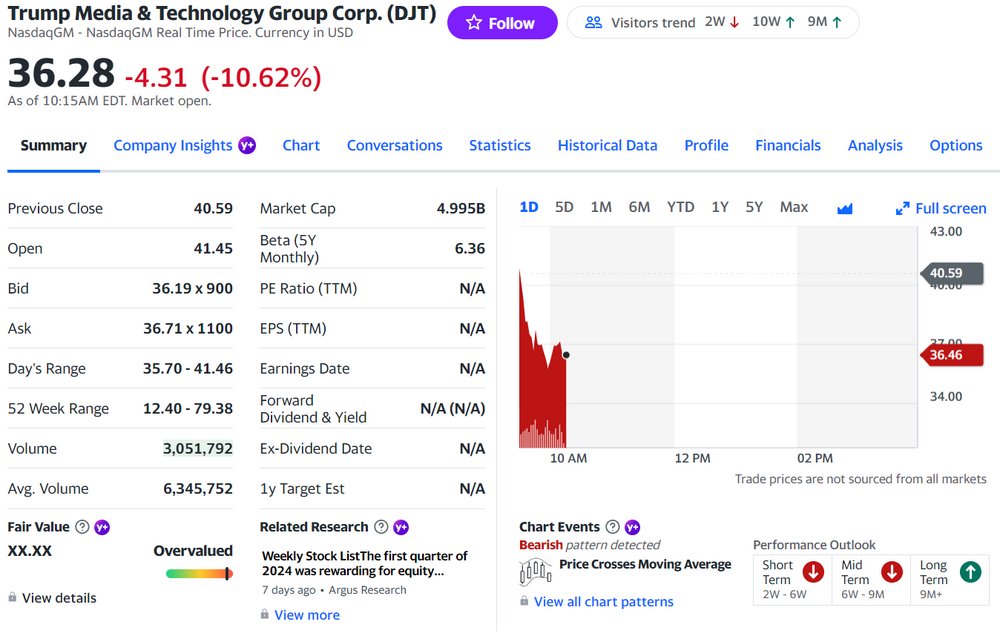Open the Visitors trend pill
This screenshot has width=1000, height=636.
(x=713, y=22)
